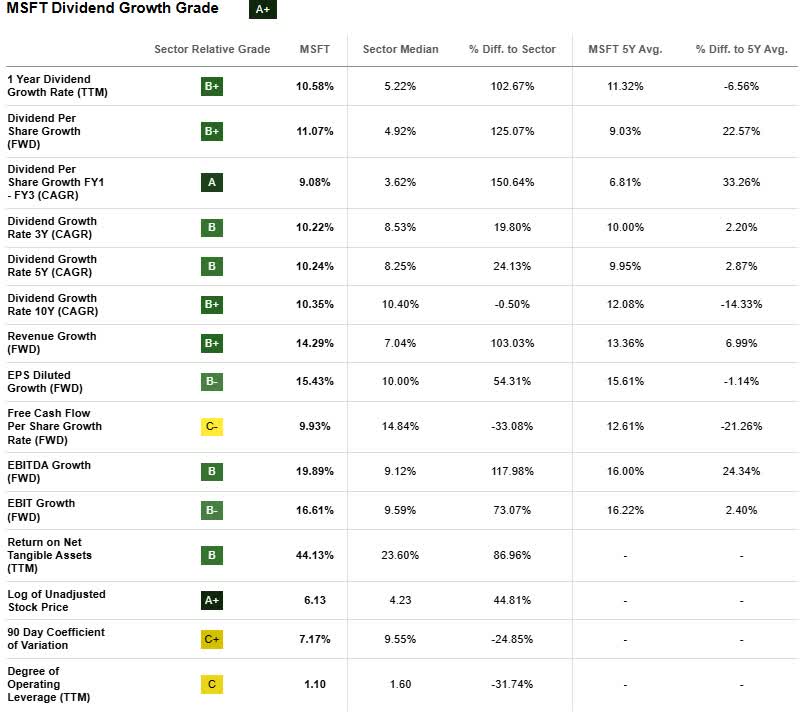Open the Dividend Growth Rate 10Y (CAGR) metric
The height and width of the screenshot is (722, 804).
click(x=52, y=304)
